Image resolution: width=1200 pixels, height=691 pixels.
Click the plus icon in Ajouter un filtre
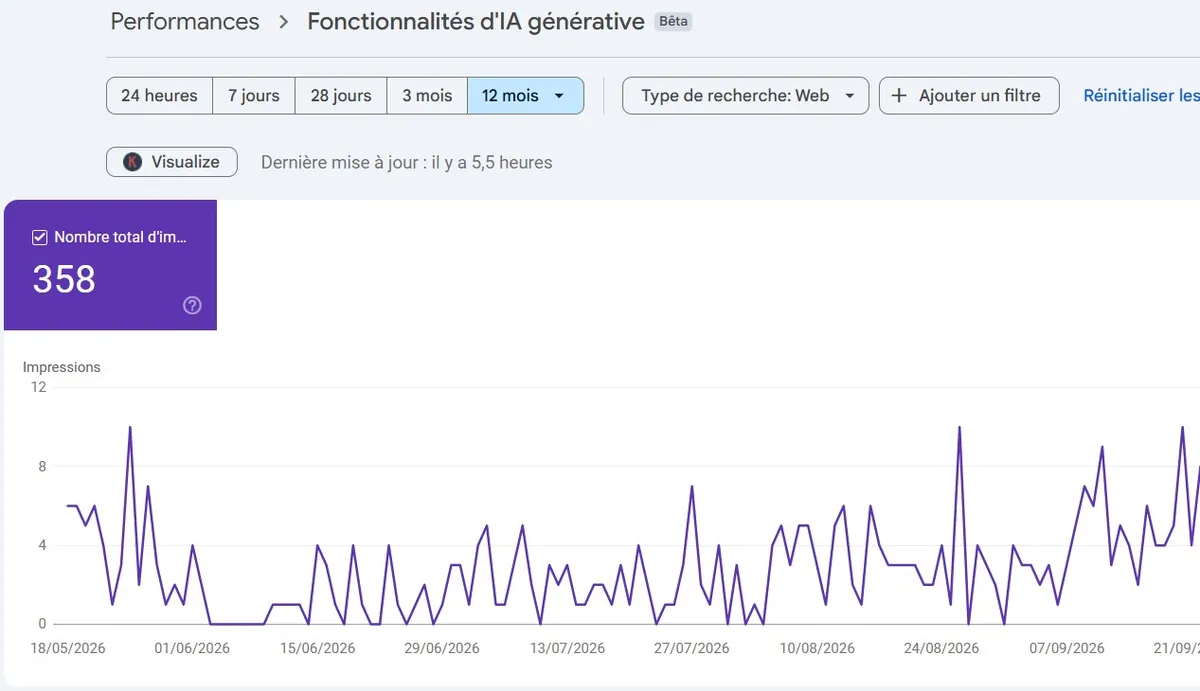[x=899, y=96]
